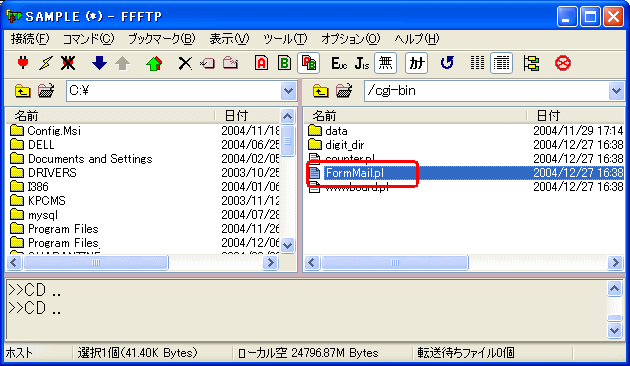Click the blue circular Refresh icon
Screen dimensions: 630x366
(x=447, y=63)
